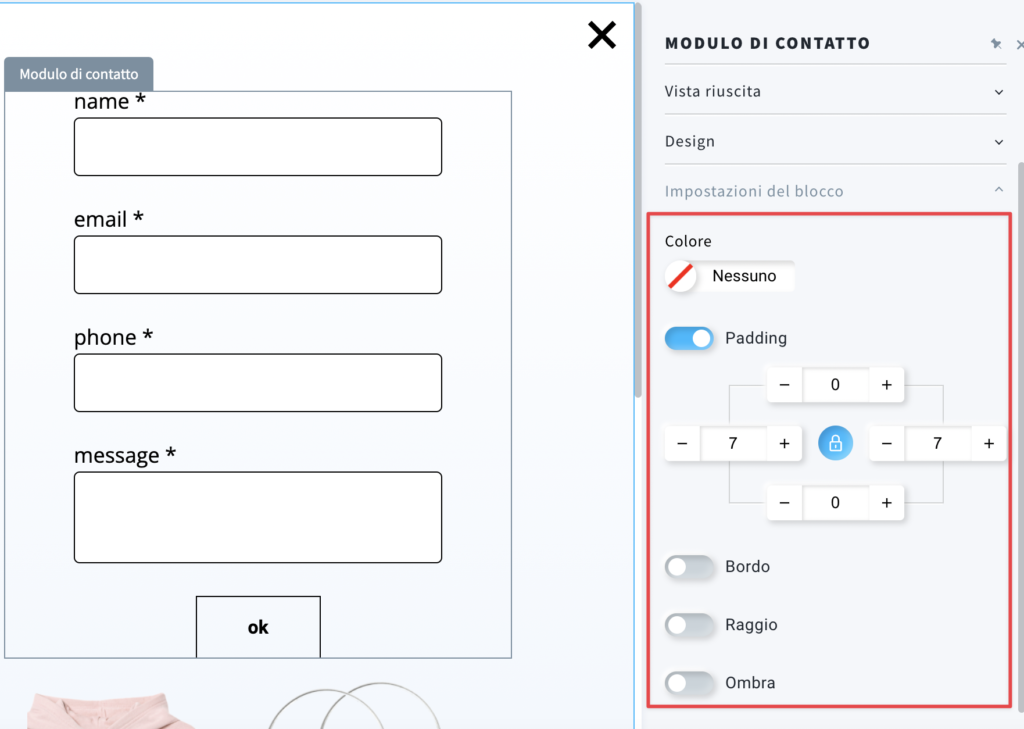
Task: Increase right padding value
Action: 989,444
